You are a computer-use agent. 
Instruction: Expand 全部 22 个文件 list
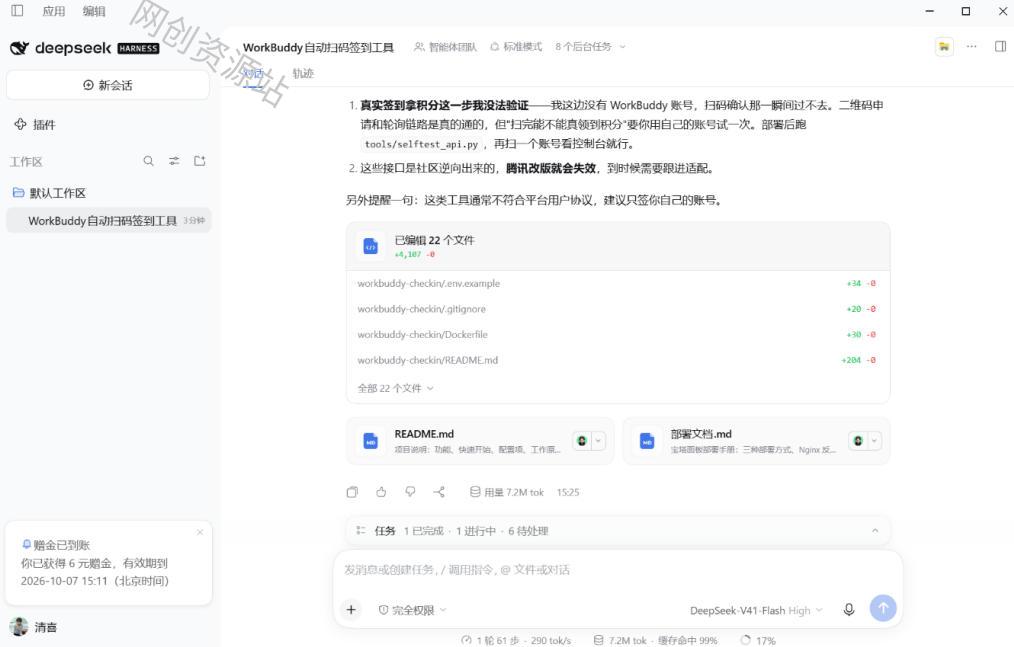pyautogui.click(x=396, y=388)
